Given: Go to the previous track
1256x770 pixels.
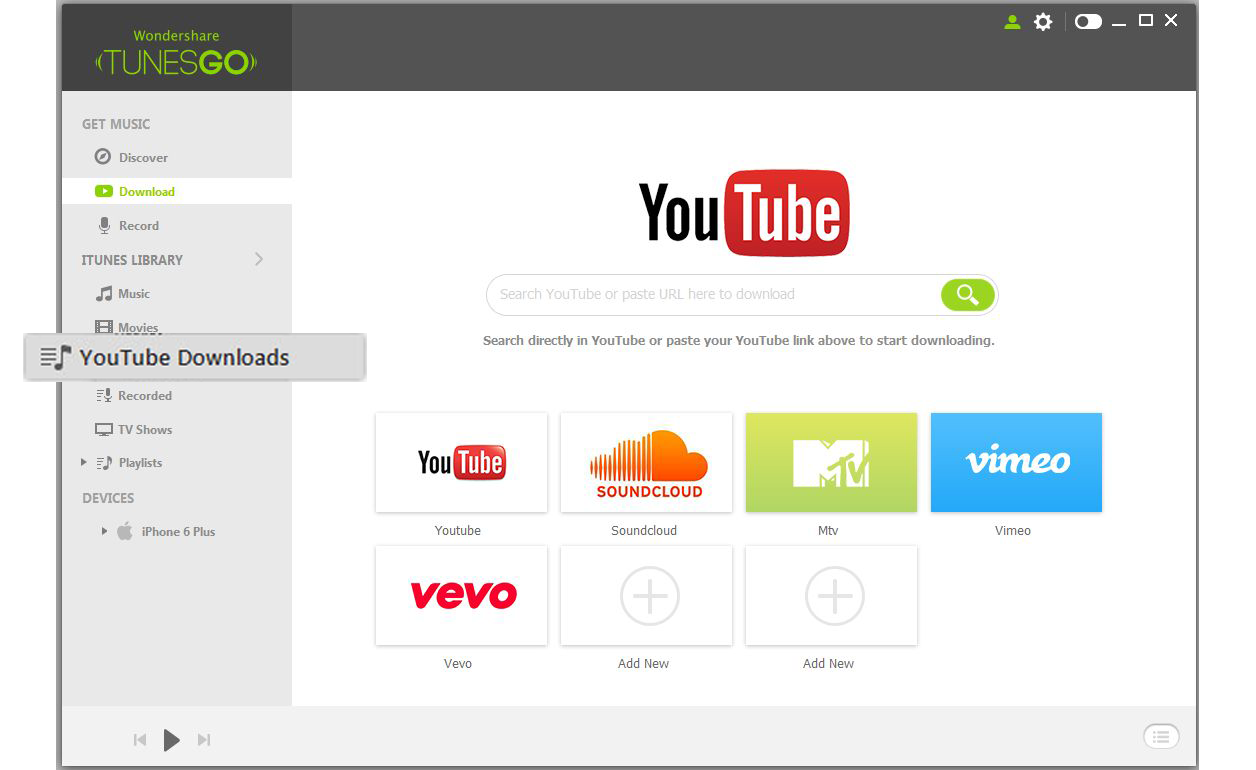Looking at the screenshot, I should 140,740.
